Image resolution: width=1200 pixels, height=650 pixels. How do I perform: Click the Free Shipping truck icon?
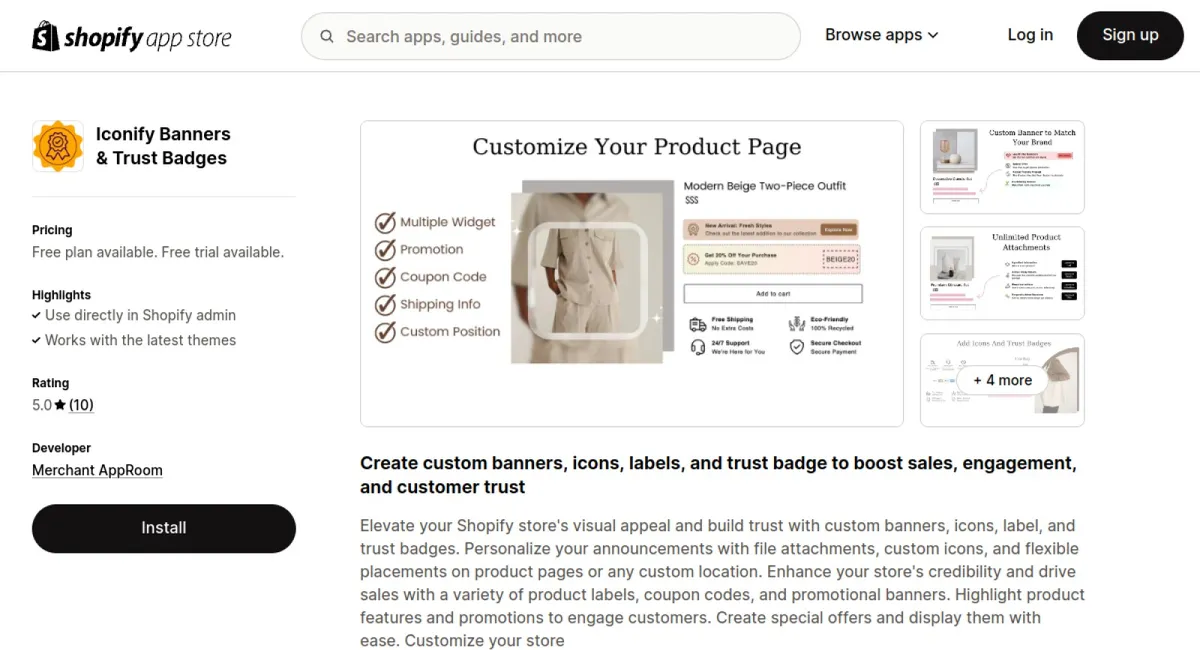[697, 324]
